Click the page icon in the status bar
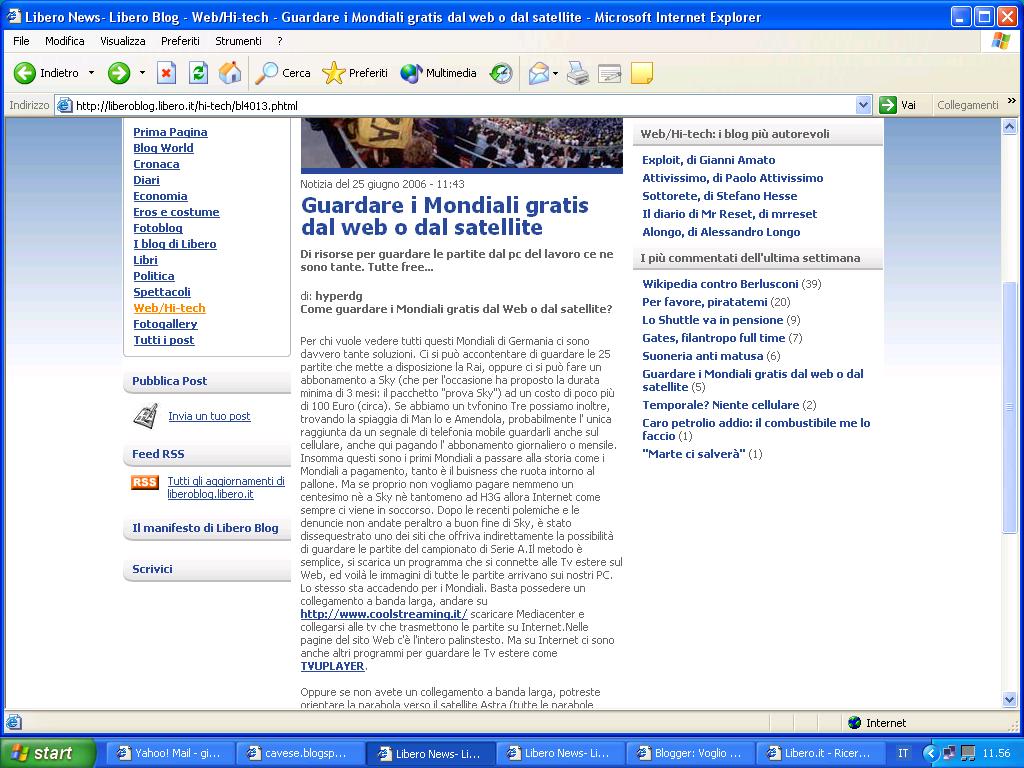The height and width of the screenshot is (768, 1024). pyautogui.click(x=14, y=722)
